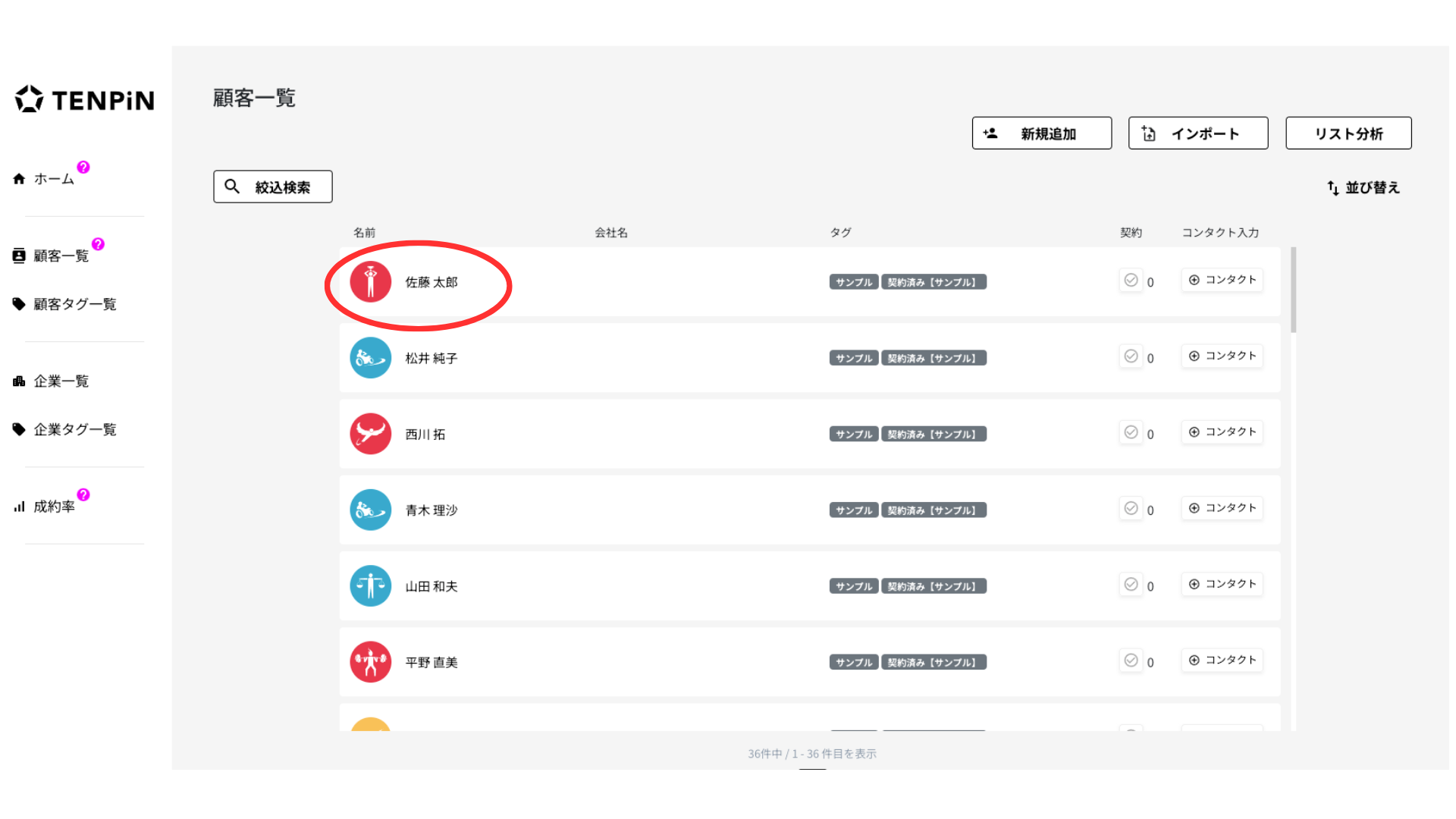Toggle contract check for 平野 直美

click(x=1131, y=661)
